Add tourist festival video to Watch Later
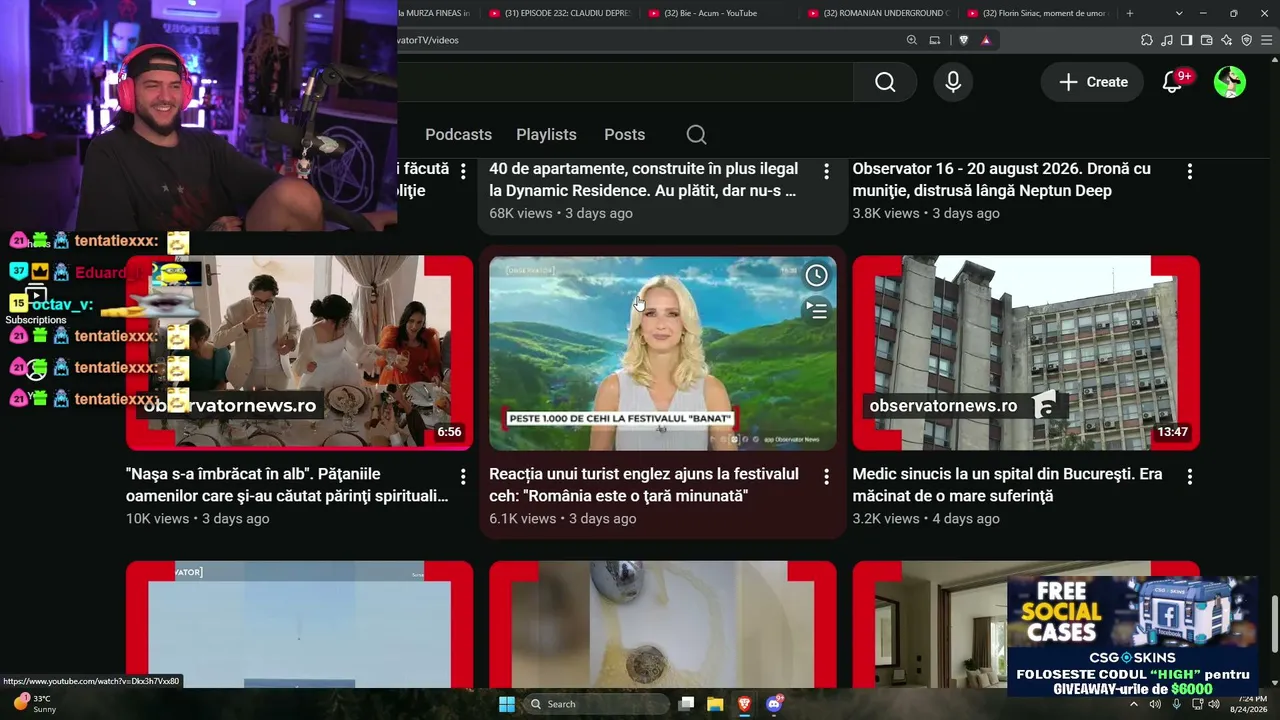This screenshot has height=720, width=1280. 817,275
